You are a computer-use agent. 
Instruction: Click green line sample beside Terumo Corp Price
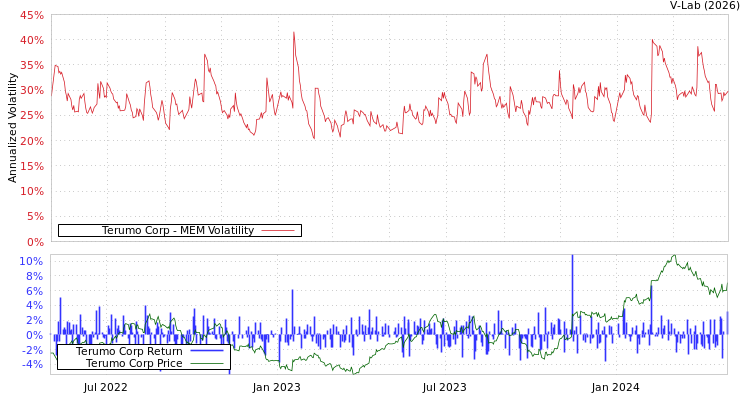[x=206, y=363]
